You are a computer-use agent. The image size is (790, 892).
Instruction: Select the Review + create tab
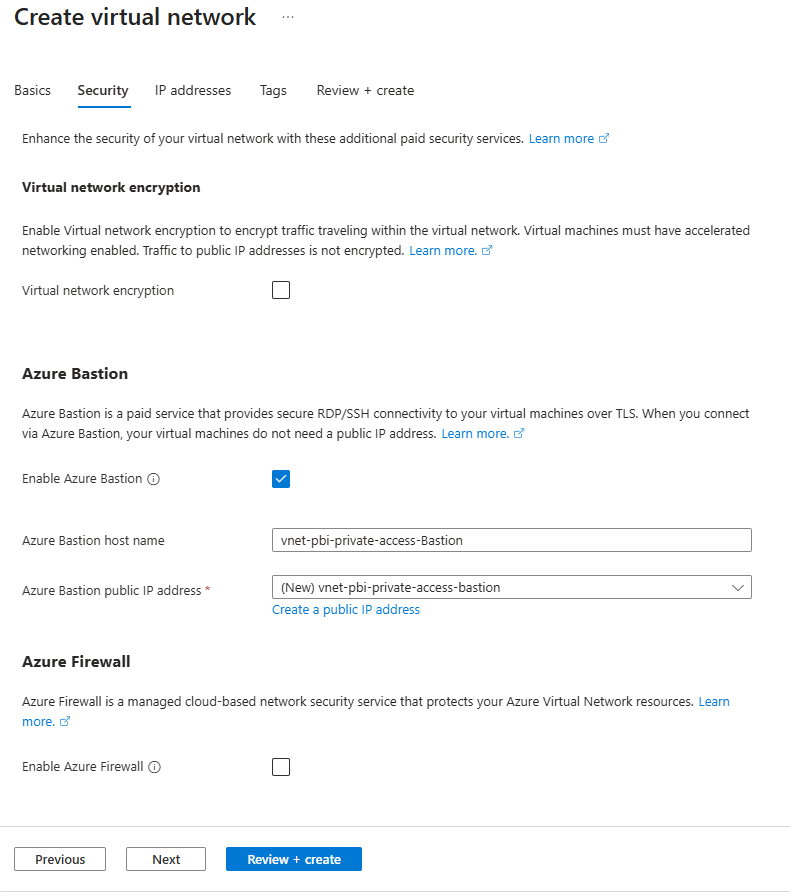(x=365, y=90)
